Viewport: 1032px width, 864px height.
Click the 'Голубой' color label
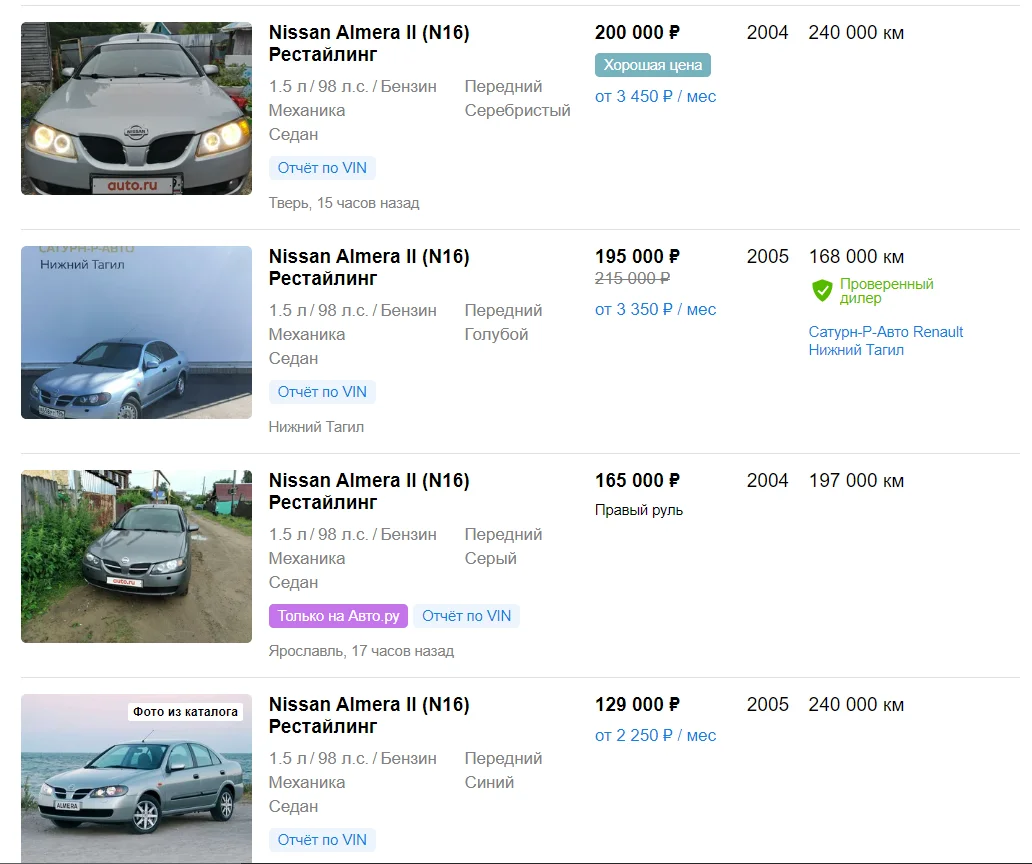click(x=496, y=334)
